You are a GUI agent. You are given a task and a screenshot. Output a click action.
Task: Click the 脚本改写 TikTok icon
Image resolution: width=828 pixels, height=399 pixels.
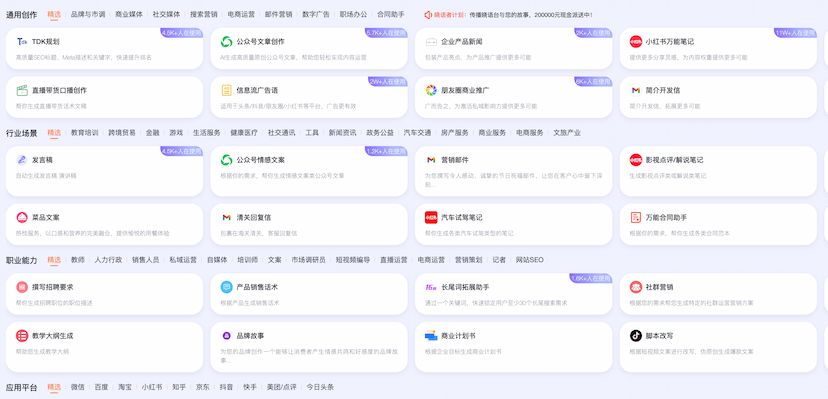pyautogui.click(x=636, y=336)
